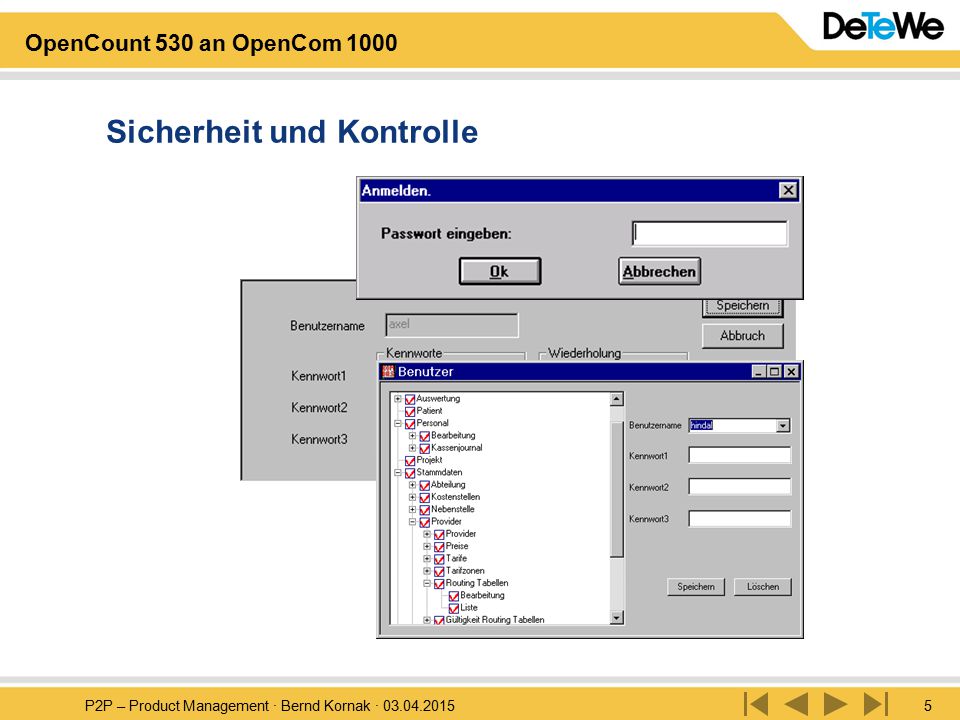Viewport: 960px width, 720px height.
Task: Delete the user with Löschen
Action: (x=763, y=587)
